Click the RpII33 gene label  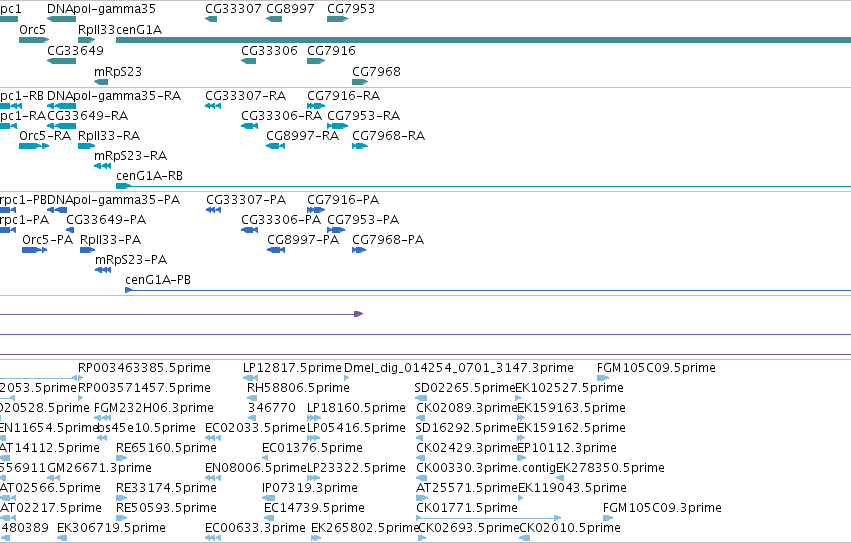pyautogui.click(x=97, y=29)
